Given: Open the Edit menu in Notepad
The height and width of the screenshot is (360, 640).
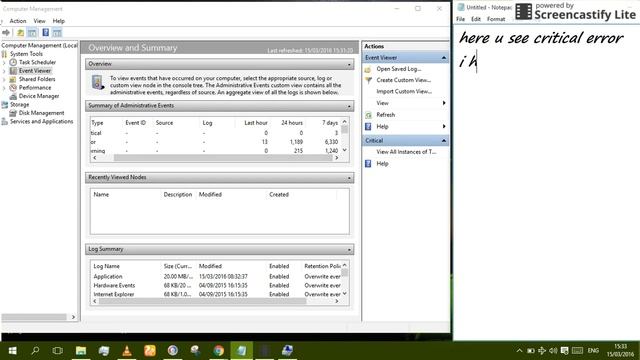Looking at the screenshot, I should pos(476,19).
